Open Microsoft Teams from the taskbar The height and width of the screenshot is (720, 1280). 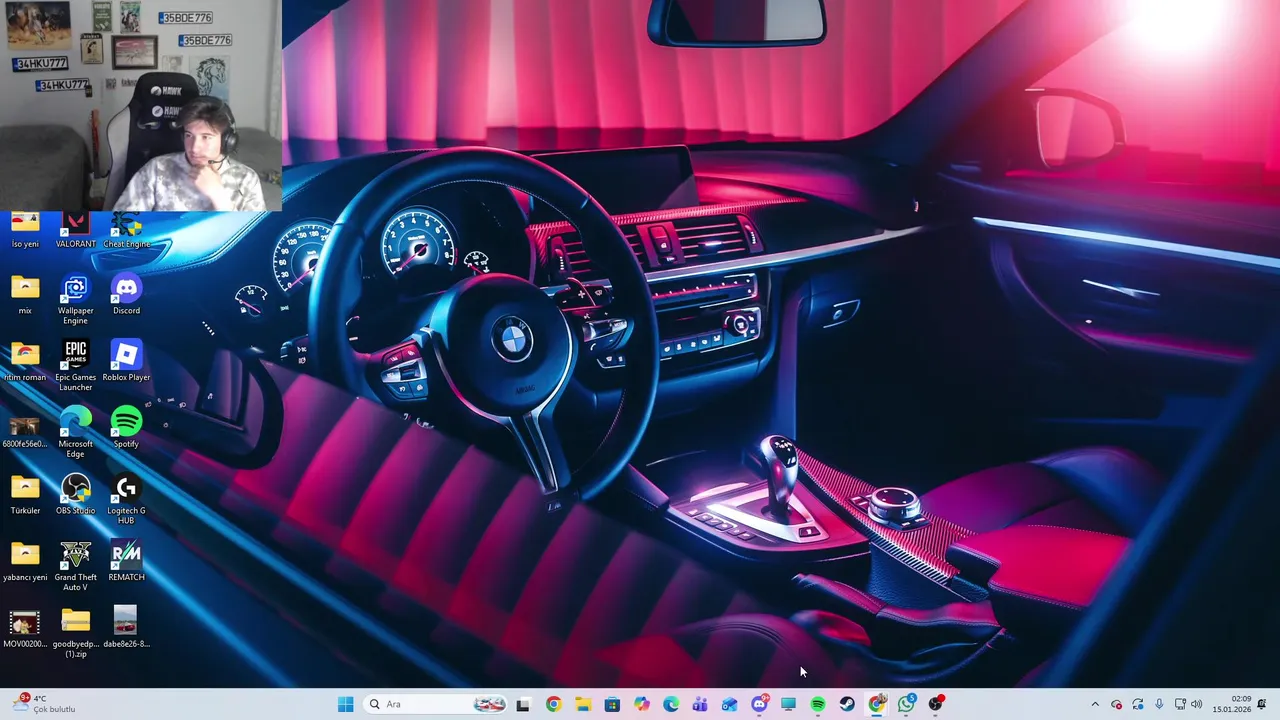click(x=700, y=704)
